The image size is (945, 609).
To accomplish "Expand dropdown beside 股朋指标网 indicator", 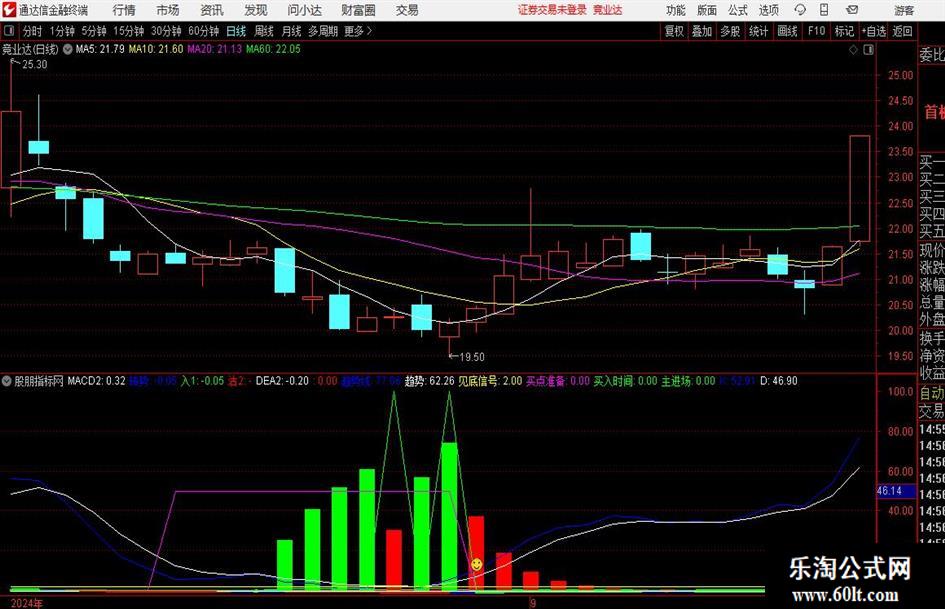I will point(7,381).
